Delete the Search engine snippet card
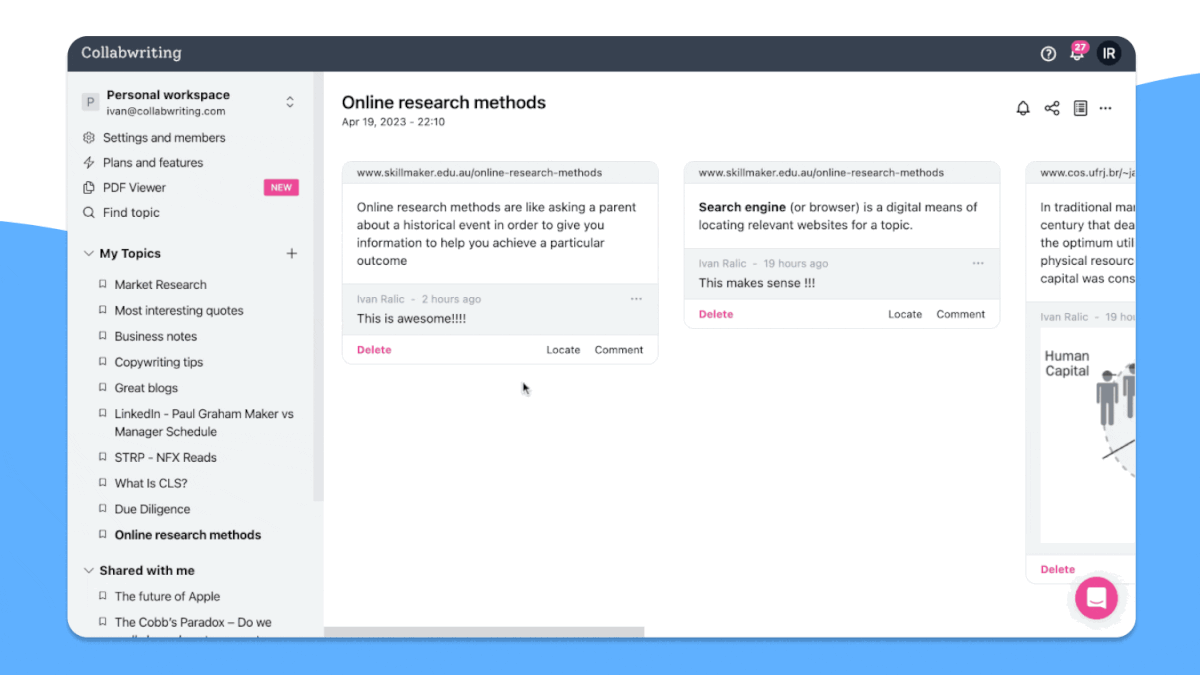Image resolution: width=1200 pixels, height=675 pixels. (716, 314)
